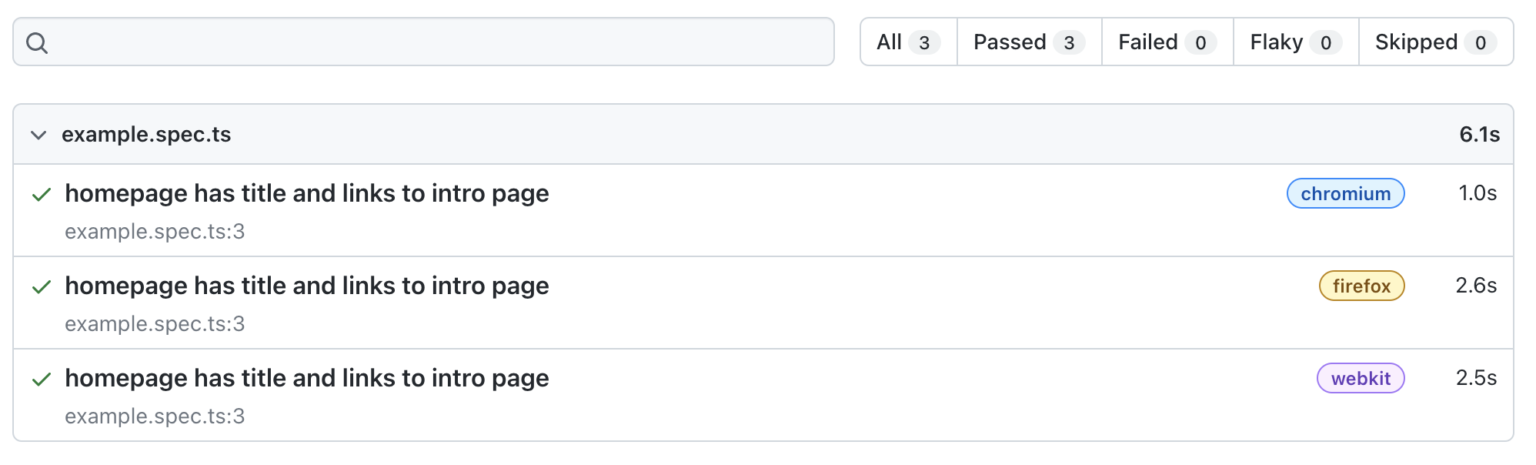
Task: Collapse the example.spec.ts file group
Action: (x=38, y=135)
